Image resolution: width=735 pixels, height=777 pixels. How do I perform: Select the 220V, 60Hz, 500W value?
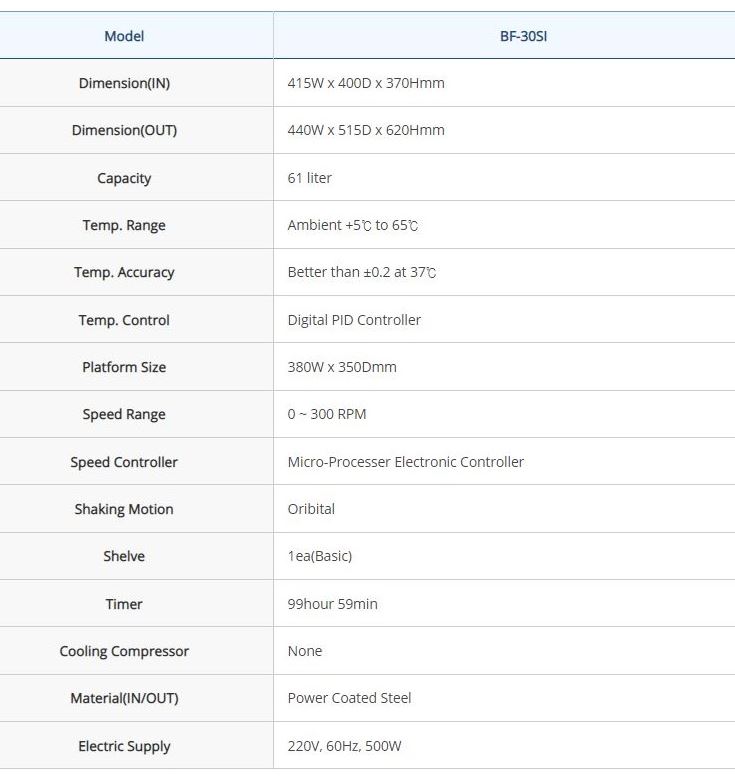pyautogui.click(x=345, y=746)
